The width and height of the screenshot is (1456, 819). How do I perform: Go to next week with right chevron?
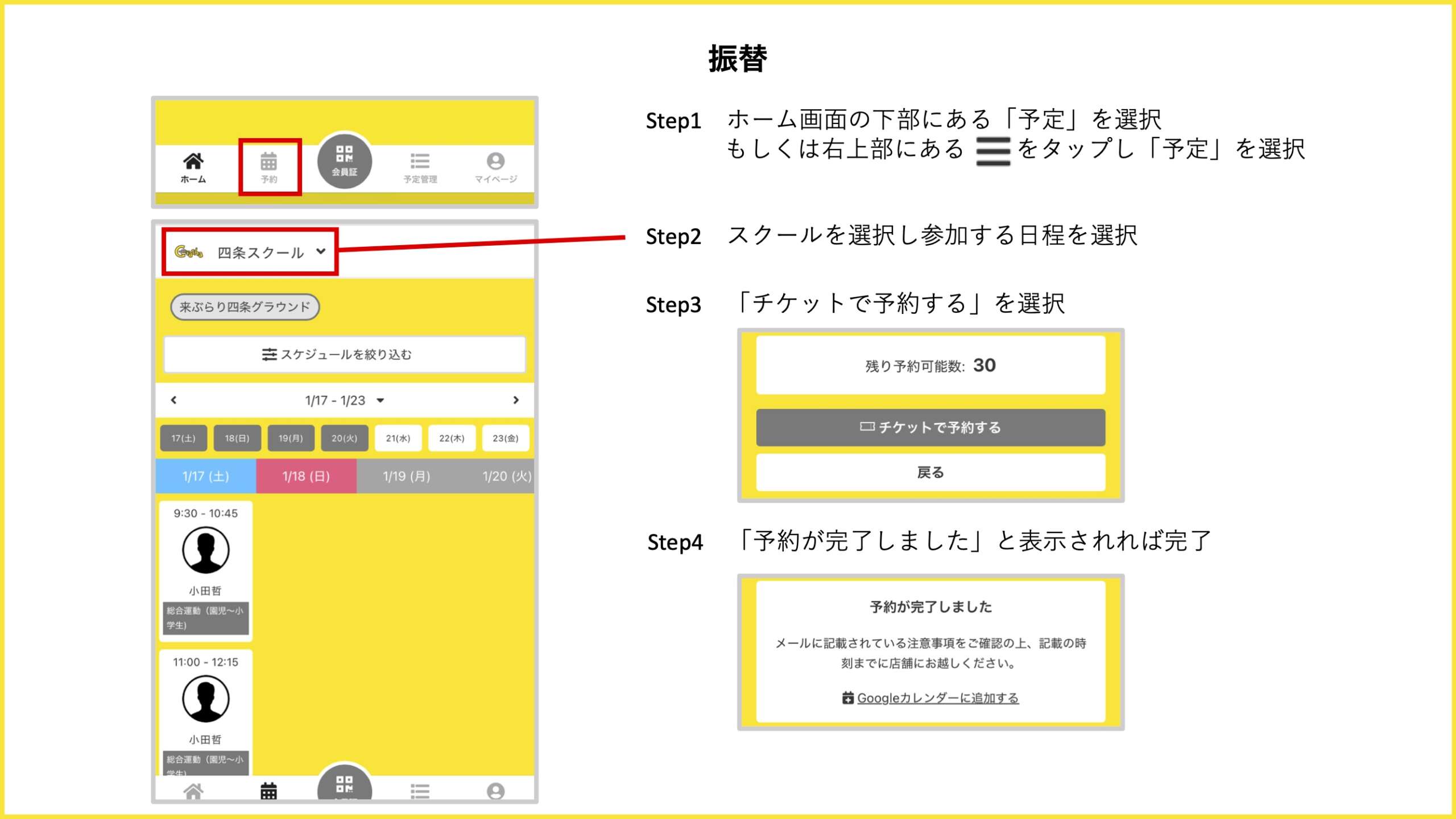coord(516,400)
